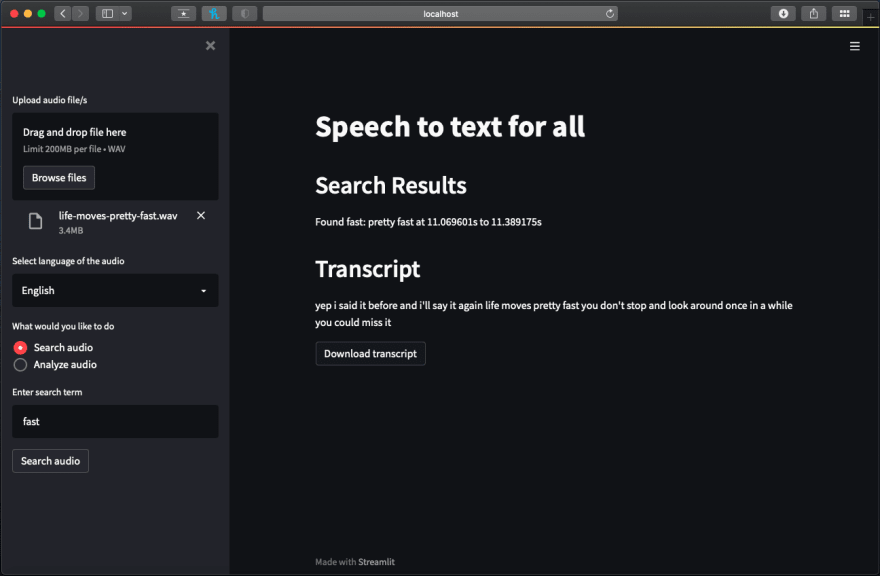Click the 'Select language of the audio' label

(68, 261)
